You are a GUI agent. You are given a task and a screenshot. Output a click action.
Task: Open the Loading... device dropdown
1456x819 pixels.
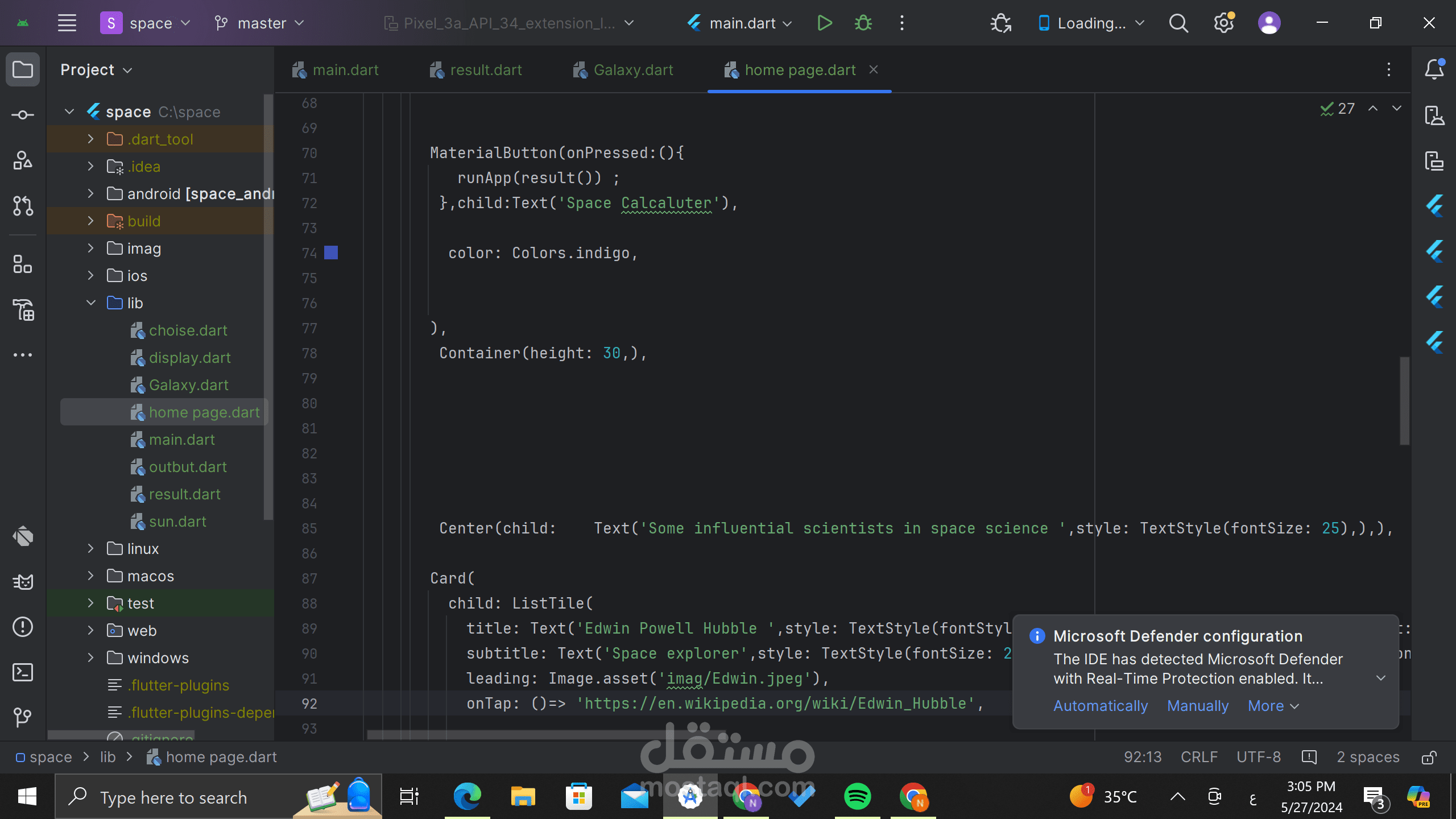click(x=1091, y=23)
